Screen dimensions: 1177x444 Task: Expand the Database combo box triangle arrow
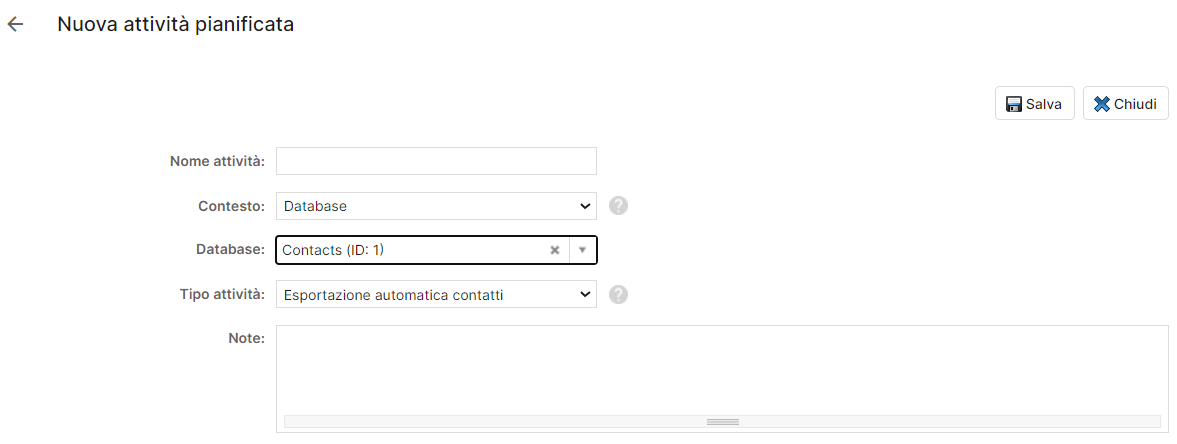pos(582,250)
